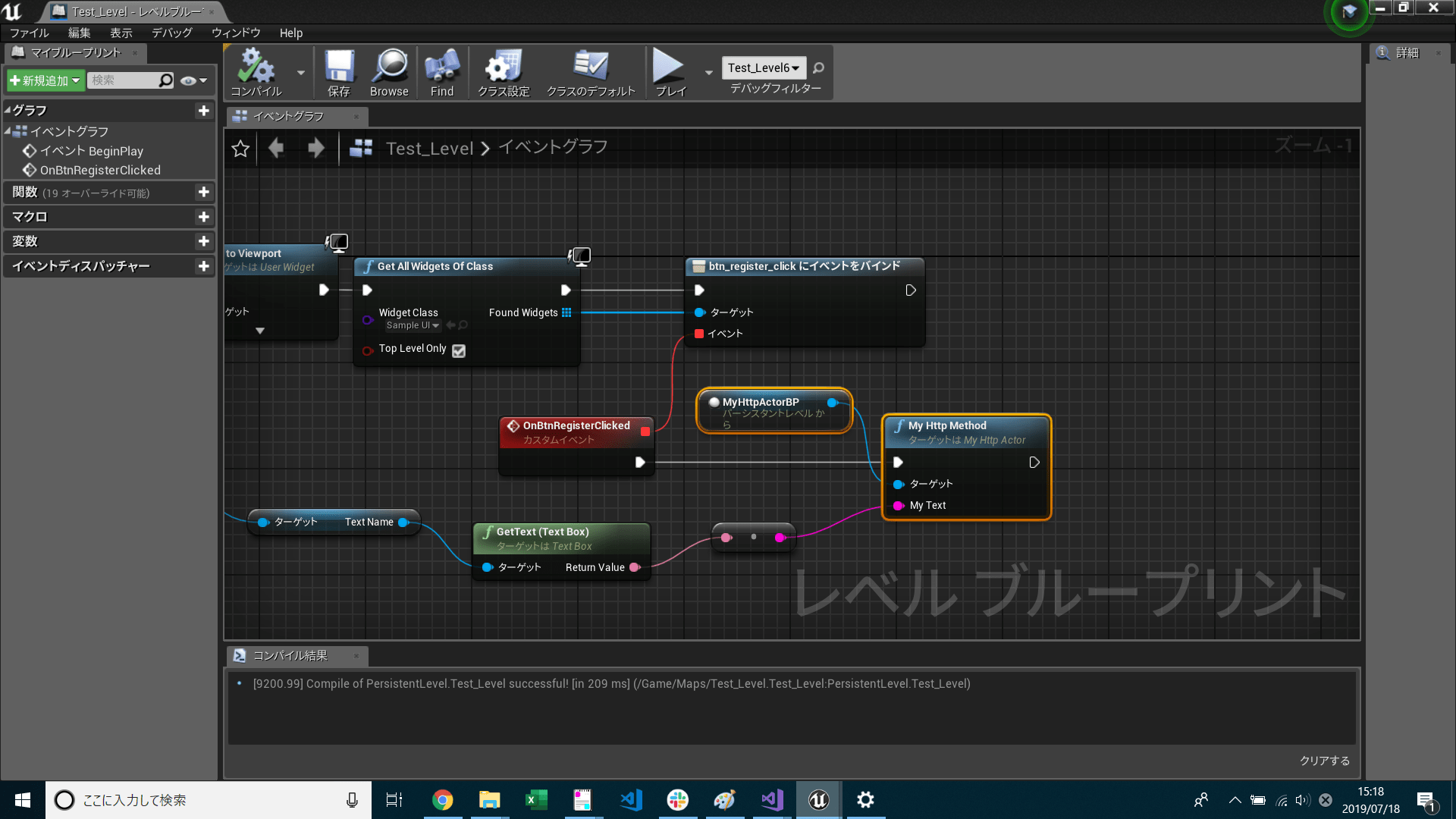
Task: Click the Found Widgets array output pin
Action: point(566,312)
